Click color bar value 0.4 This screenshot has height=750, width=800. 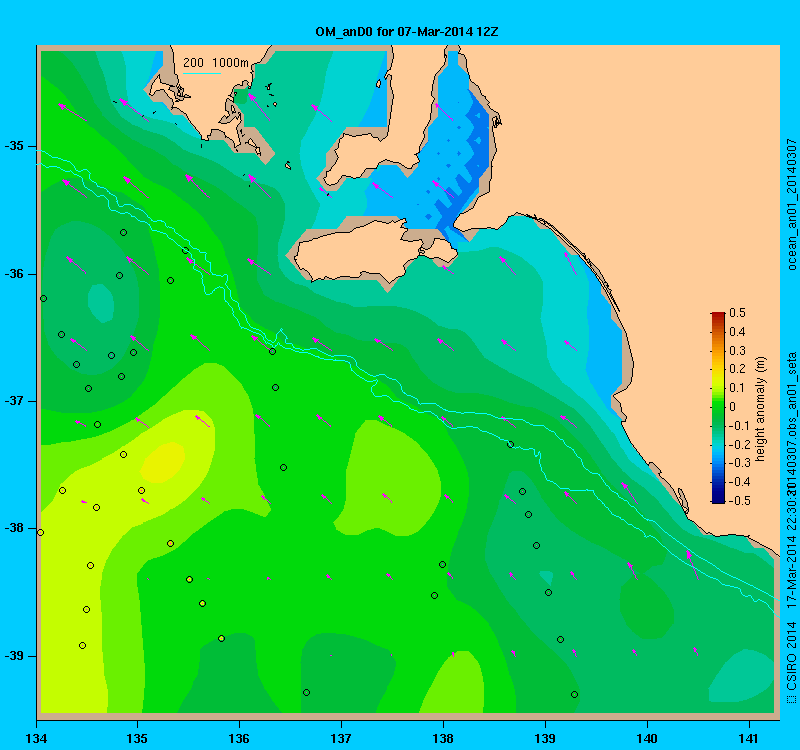click(737, 332)
